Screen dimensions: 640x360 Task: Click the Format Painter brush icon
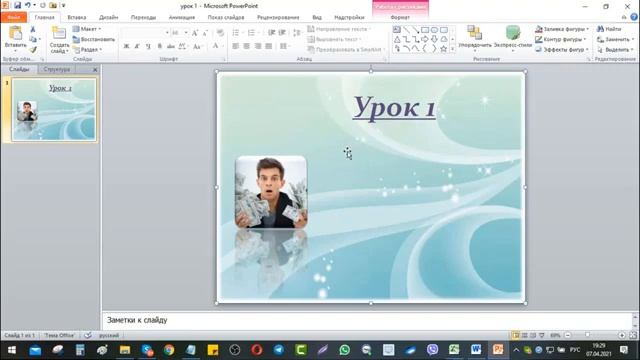click(x=33, y=50)
